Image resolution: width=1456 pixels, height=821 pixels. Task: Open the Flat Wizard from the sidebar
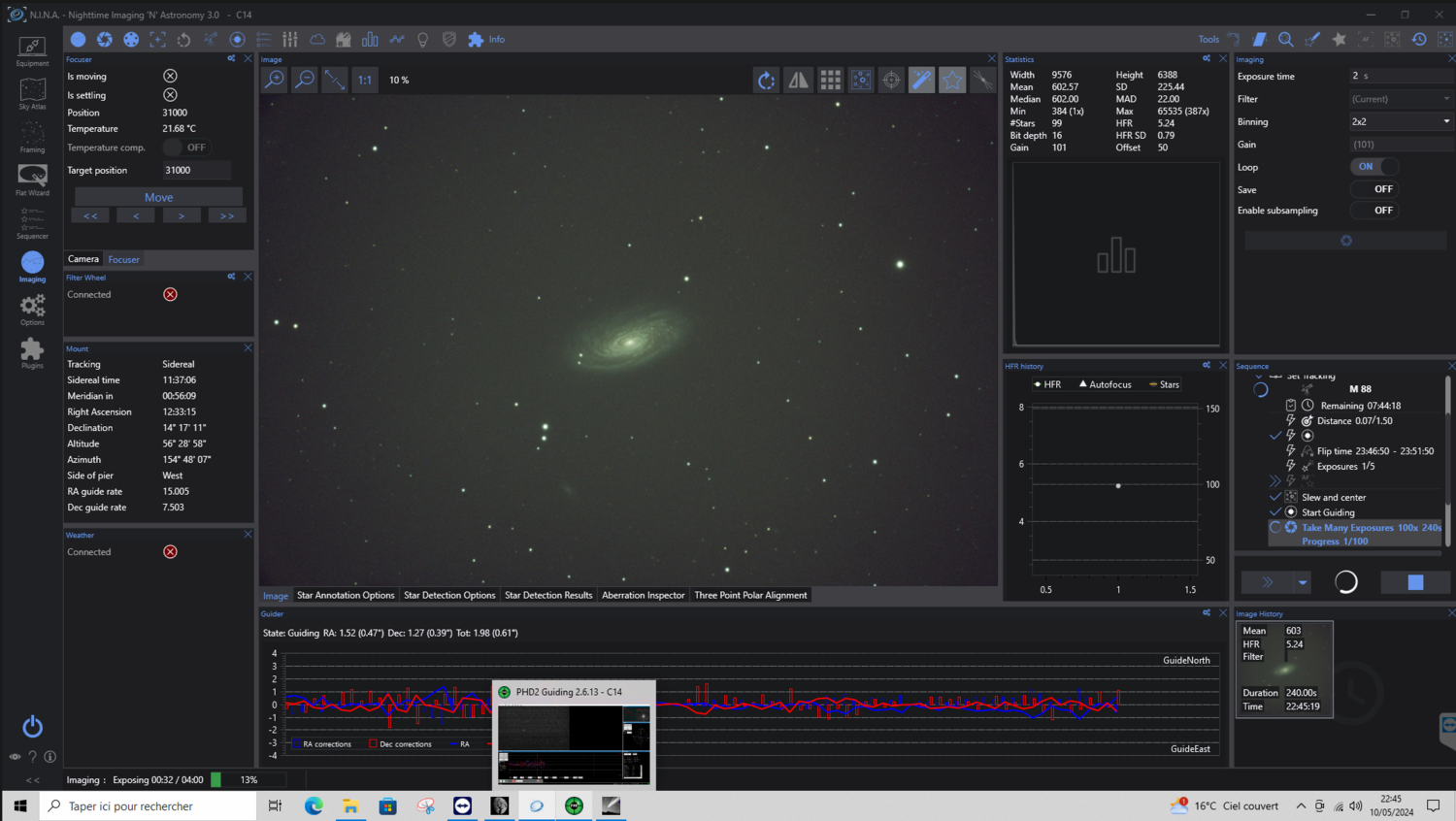pyautogui.click(x=32, y=179)
